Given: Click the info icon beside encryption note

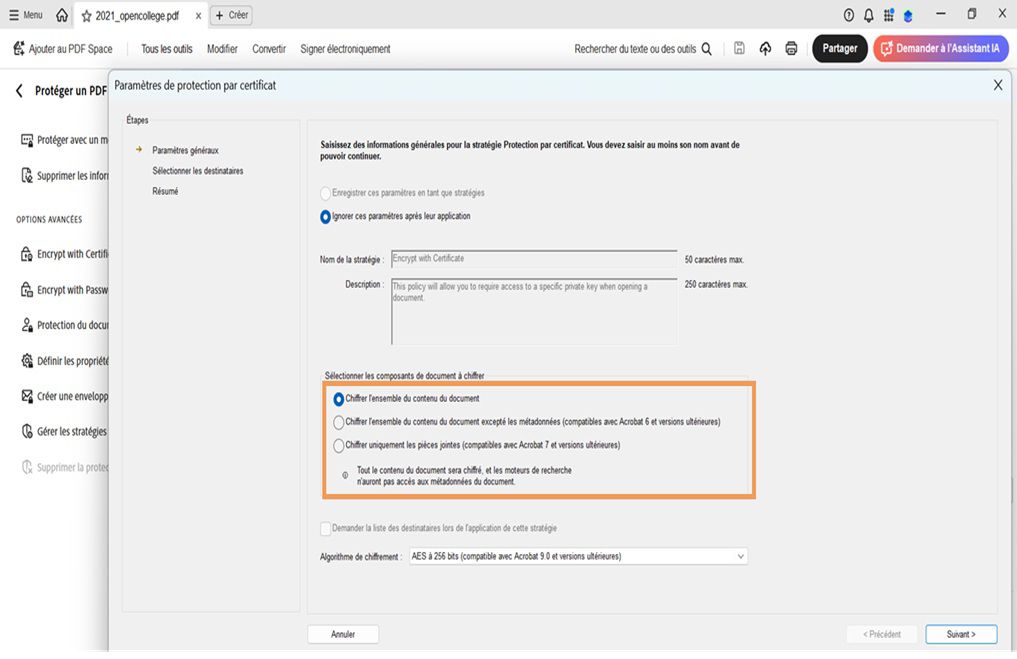Looking at the screenshot, I should [345, 475].
